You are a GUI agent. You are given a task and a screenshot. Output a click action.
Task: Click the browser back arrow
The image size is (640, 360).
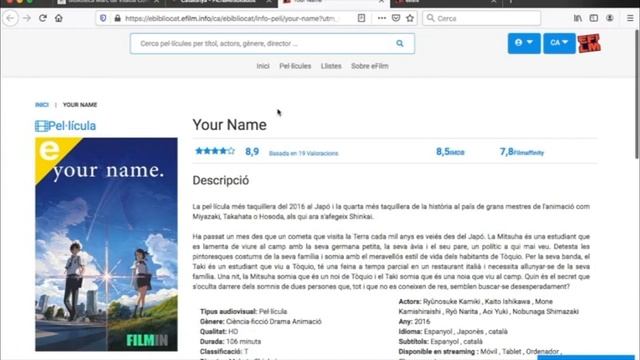coord(11,18)
